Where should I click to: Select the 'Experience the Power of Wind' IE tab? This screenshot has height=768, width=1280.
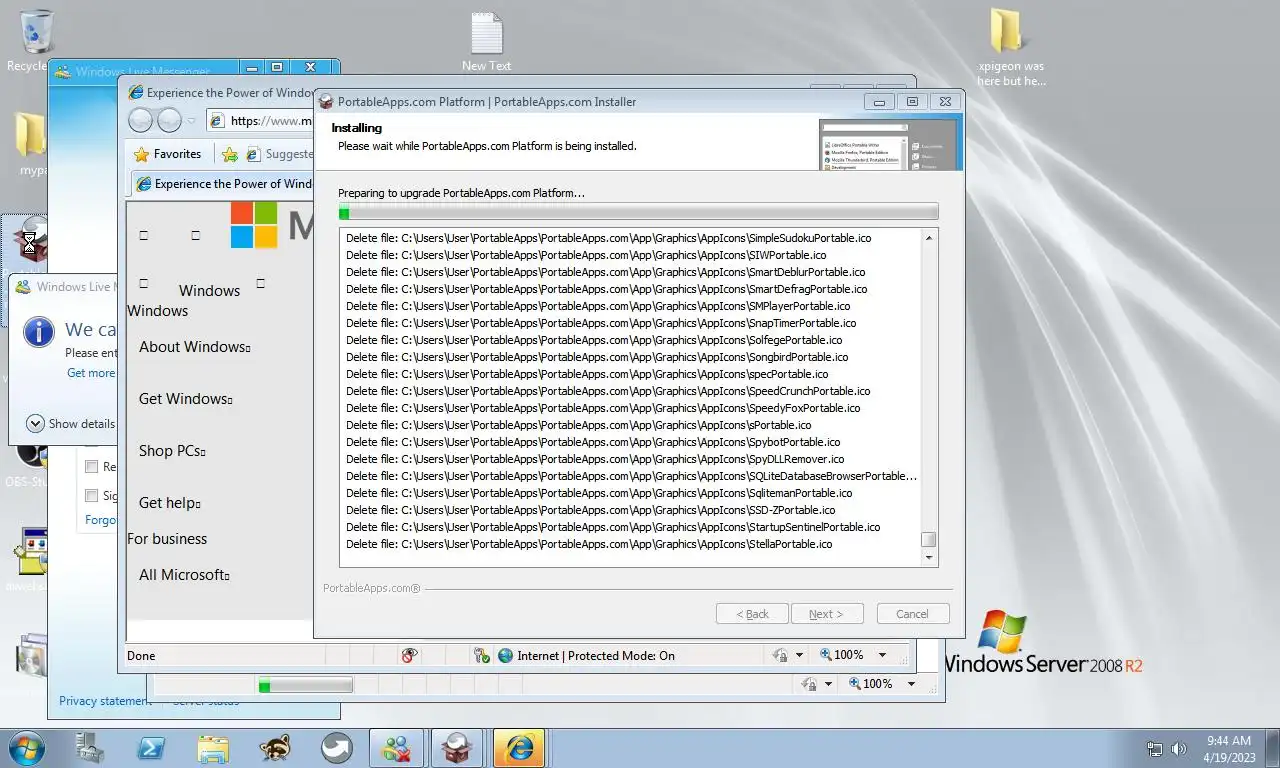pyautogui.click(x=223, y=184)
